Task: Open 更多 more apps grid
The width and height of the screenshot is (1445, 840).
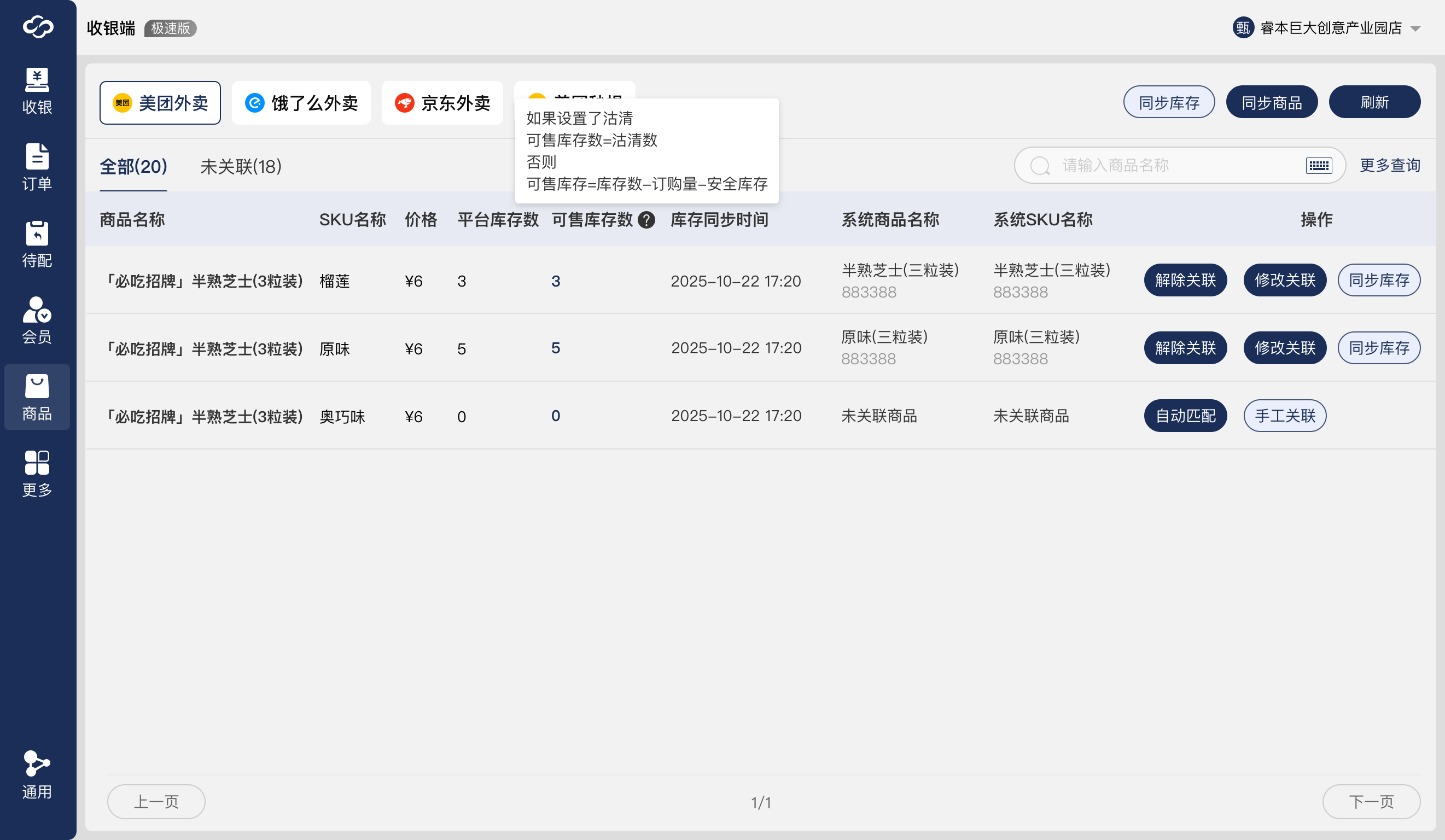Action: click(37, 473)
